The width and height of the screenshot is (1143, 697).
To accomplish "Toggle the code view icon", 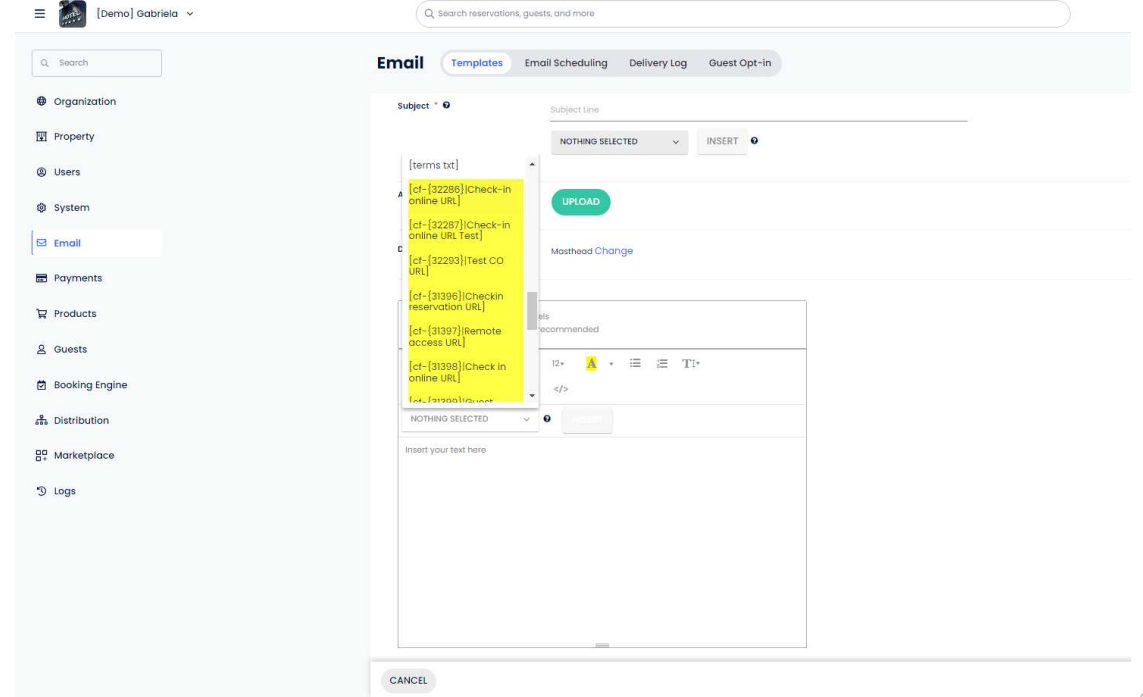I will (561, 389).
